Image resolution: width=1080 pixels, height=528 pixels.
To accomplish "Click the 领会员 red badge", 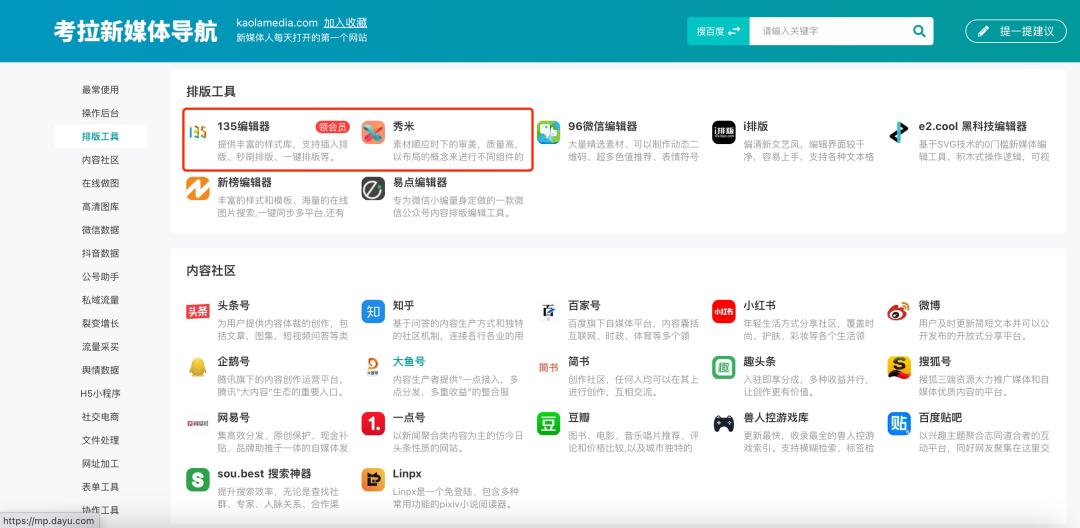I will pos(333,127).
